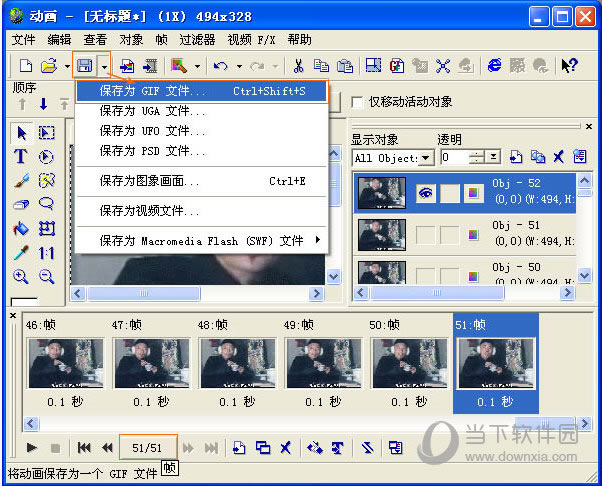The width and height of the screenshot is (602, 486).
Task: Click the 透明 transparency value field
Action: click(x=455, y=157)
